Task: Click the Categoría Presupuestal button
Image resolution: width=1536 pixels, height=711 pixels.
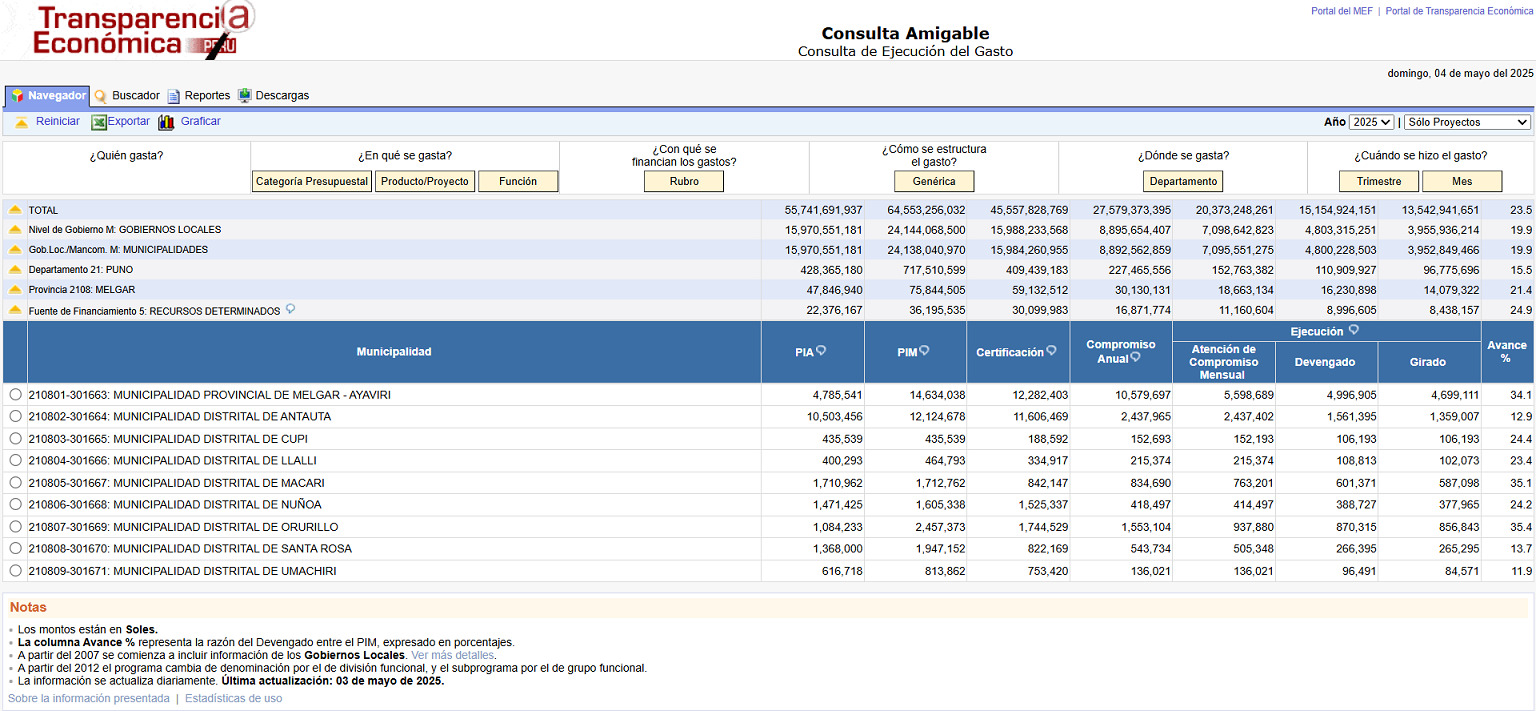Action: 312,182
